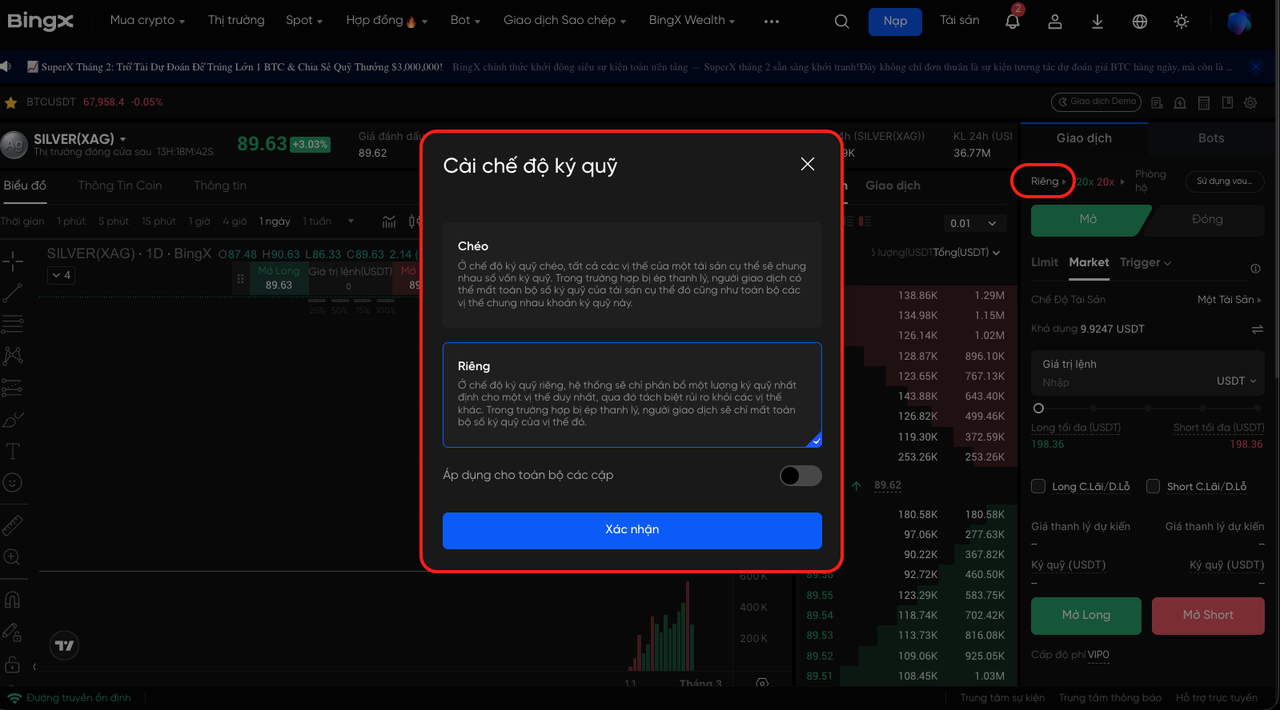Toggle the light theme sun icon
Image resolution: width=1280 pixels, height=710 pixels.
point(1182,21)
